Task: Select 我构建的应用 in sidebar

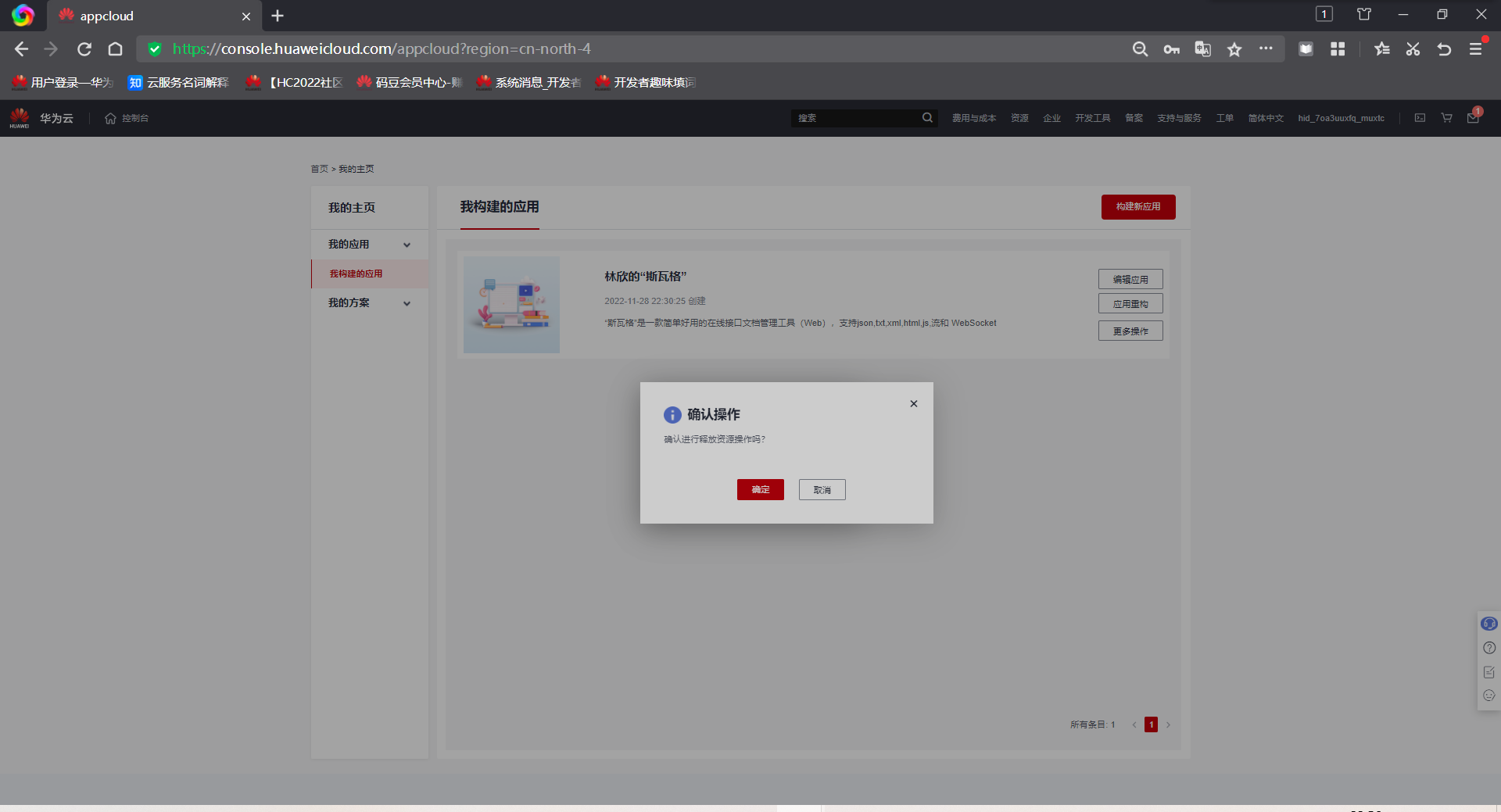Action: (x=370, y=274)
